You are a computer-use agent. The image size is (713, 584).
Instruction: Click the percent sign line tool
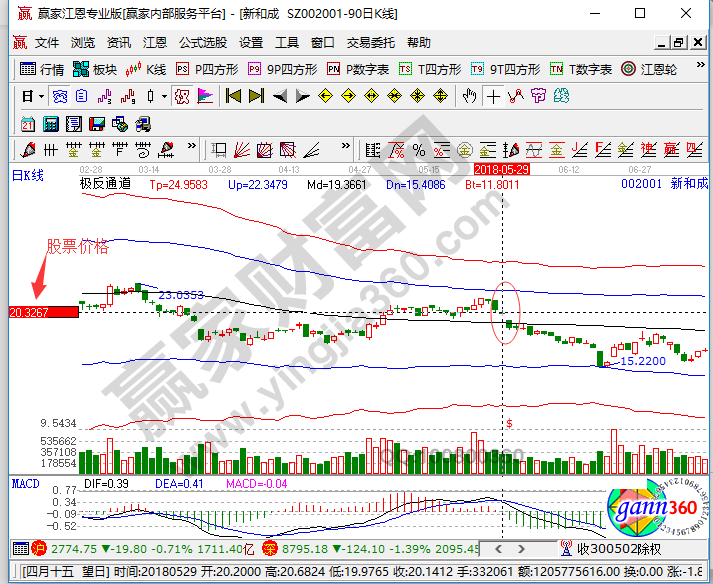(x=417, y=150)
